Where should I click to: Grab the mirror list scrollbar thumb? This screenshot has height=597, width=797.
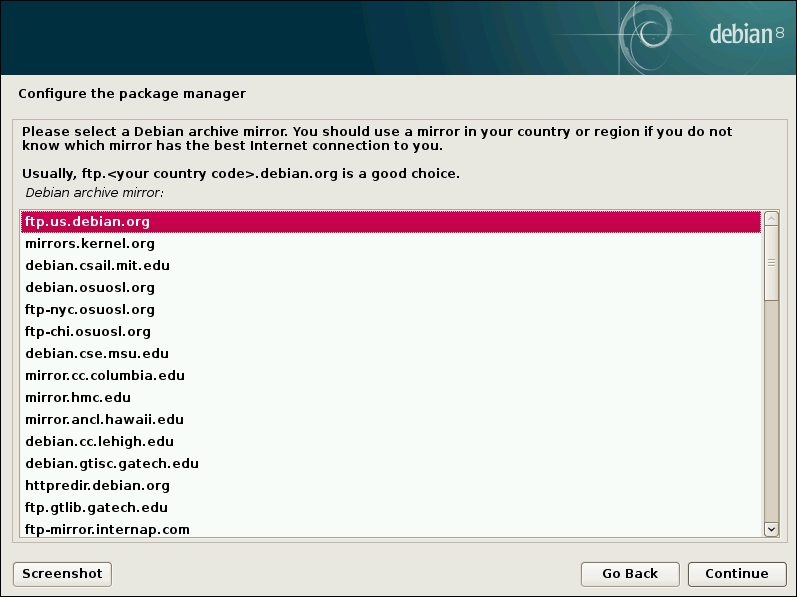click(771, 263)
